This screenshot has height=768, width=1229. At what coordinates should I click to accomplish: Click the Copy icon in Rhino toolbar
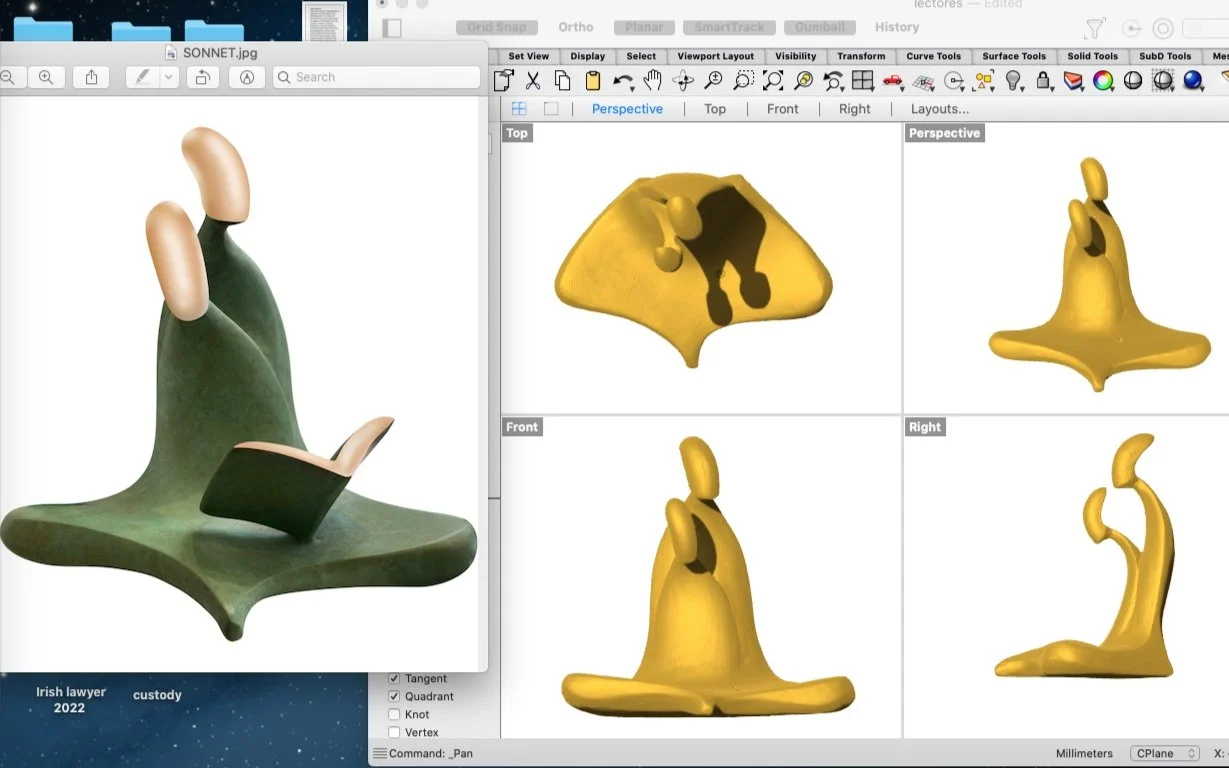tap(563, 81)
